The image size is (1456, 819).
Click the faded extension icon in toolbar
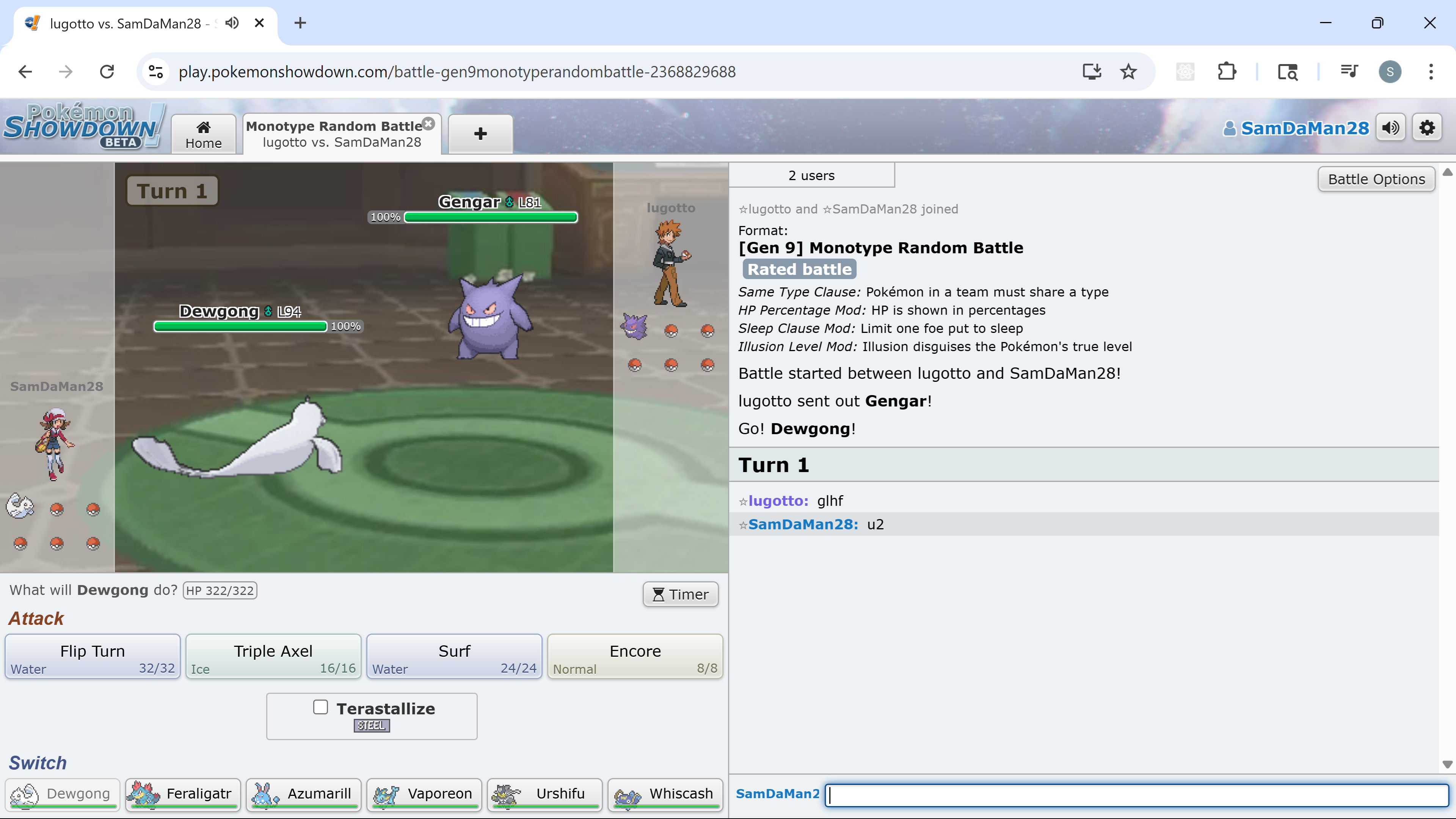coord(1185,72)
